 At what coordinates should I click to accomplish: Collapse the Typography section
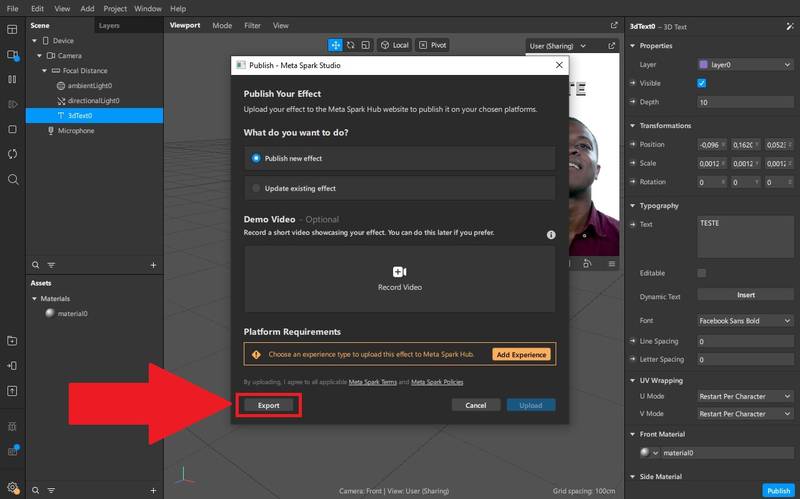pos(633,206)
